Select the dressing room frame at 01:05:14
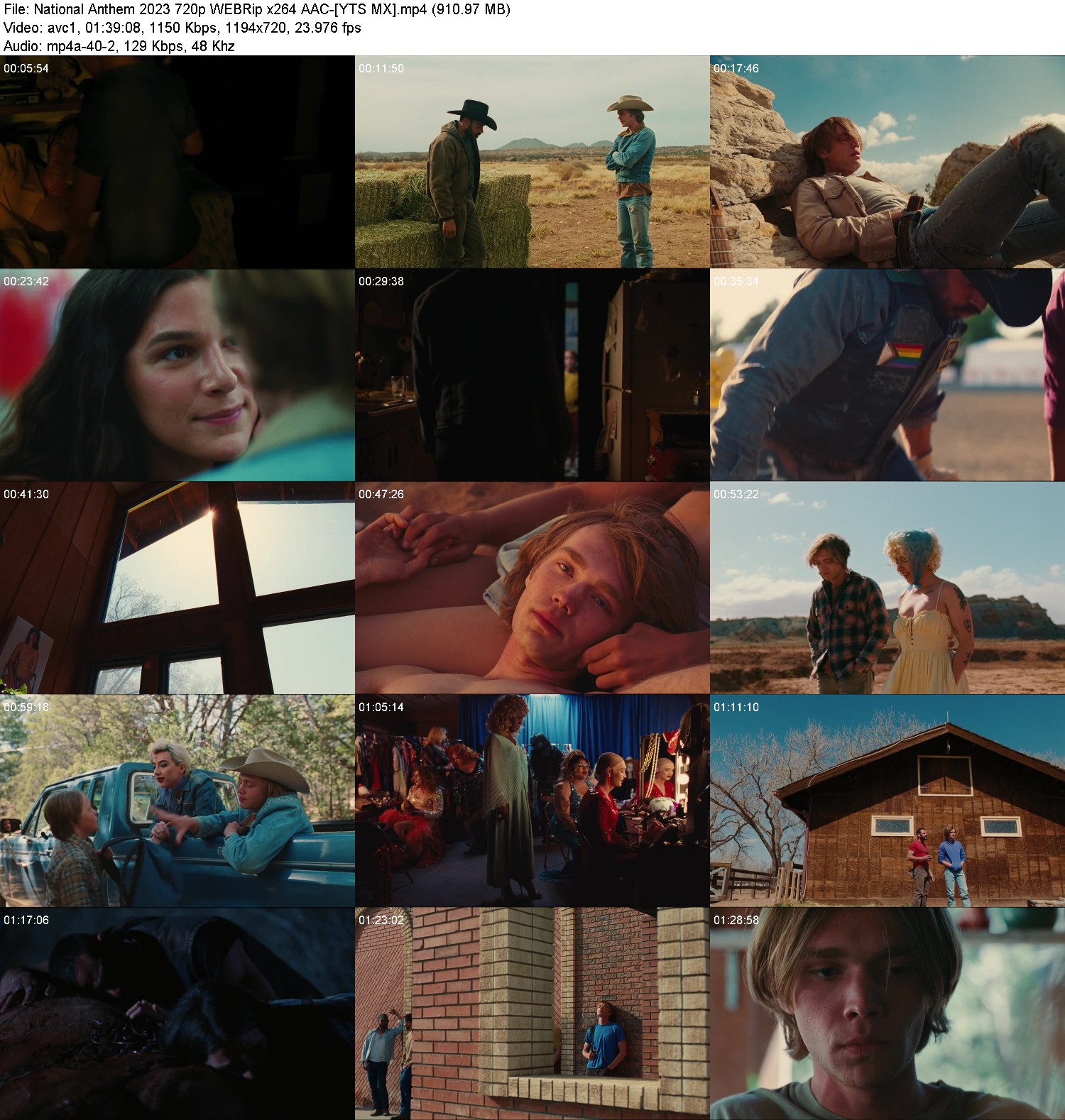Viewport: 1065px width, 1120px height. 532,801
